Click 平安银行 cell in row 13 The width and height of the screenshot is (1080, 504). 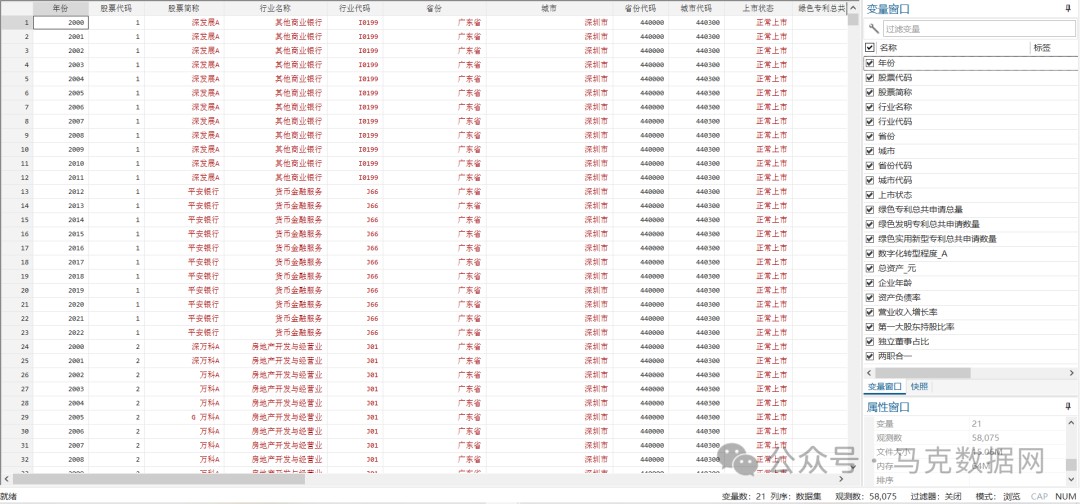(x=184, y=191)
